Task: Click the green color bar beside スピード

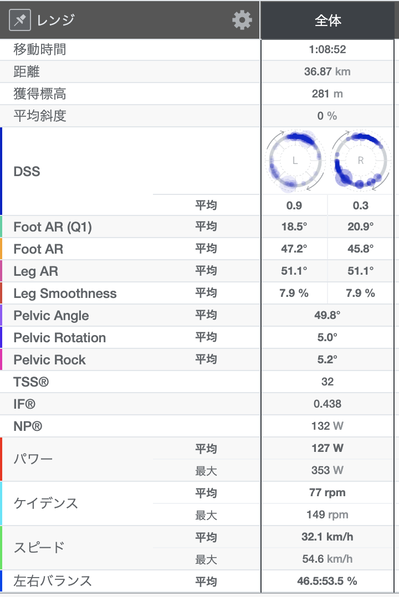Action: [x=1, y=548]
